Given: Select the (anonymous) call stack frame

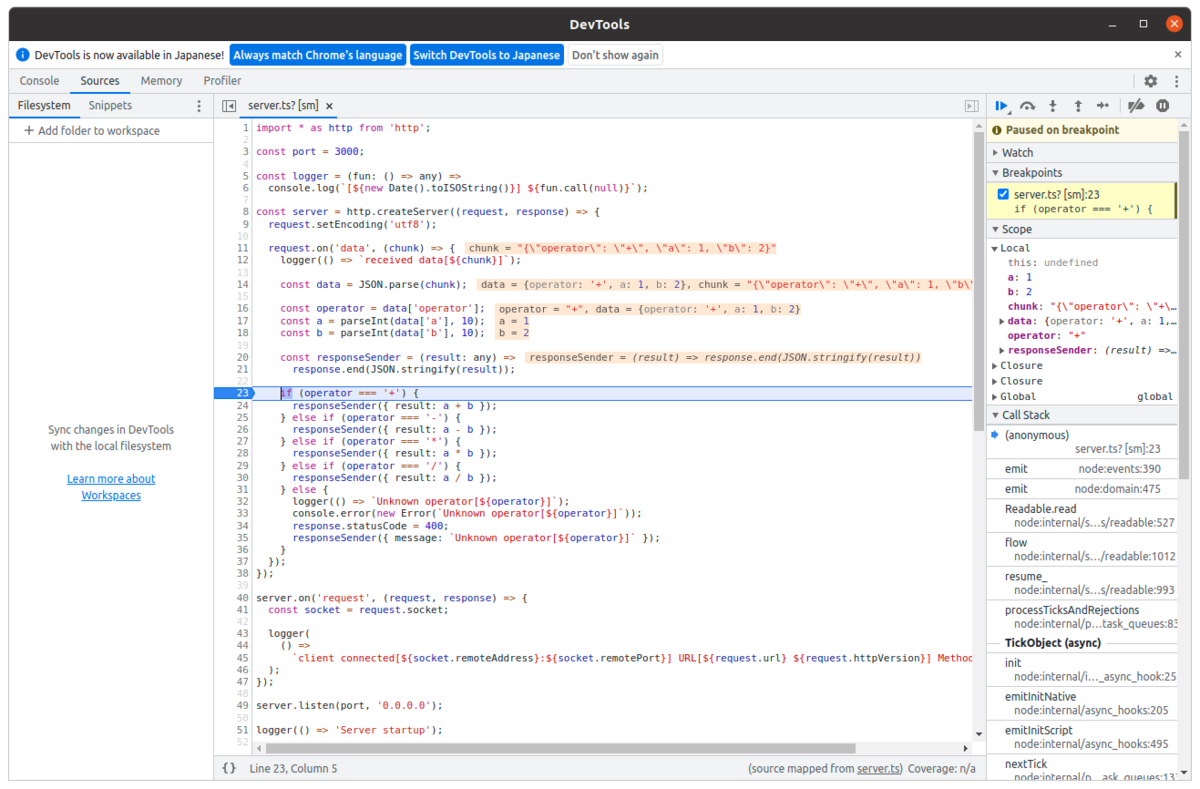Looking at the screenshot, I should [x=1082, y=442].
